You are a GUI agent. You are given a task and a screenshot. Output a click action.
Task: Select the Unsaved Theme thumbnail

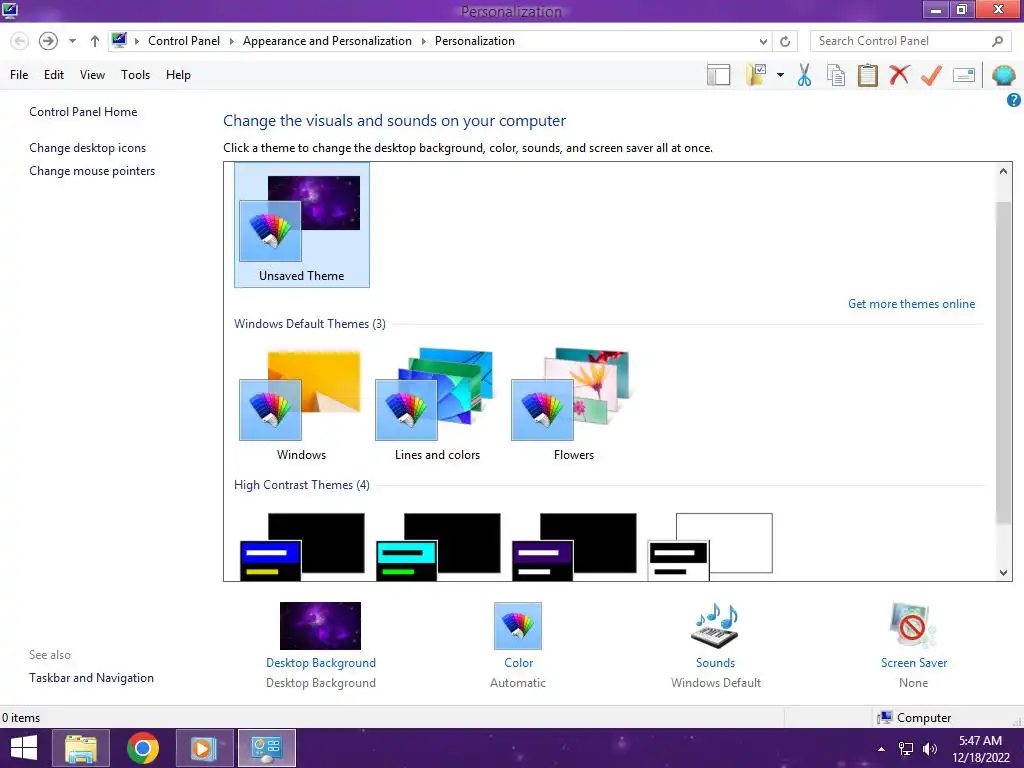[x=302, y=225]
